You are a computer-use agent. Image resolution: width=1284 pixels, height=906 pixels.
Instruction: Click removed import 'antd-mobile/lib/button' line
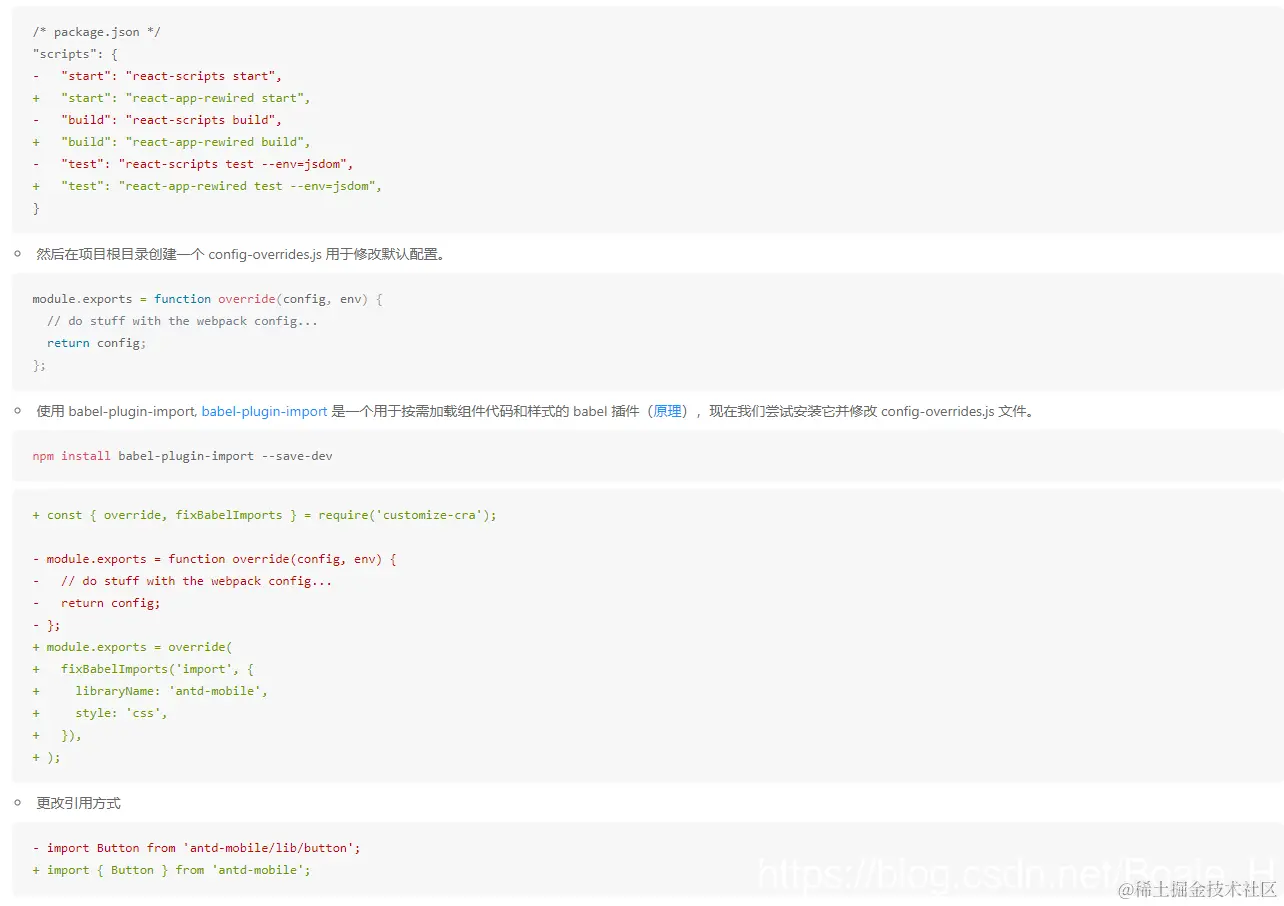[197, 848]
